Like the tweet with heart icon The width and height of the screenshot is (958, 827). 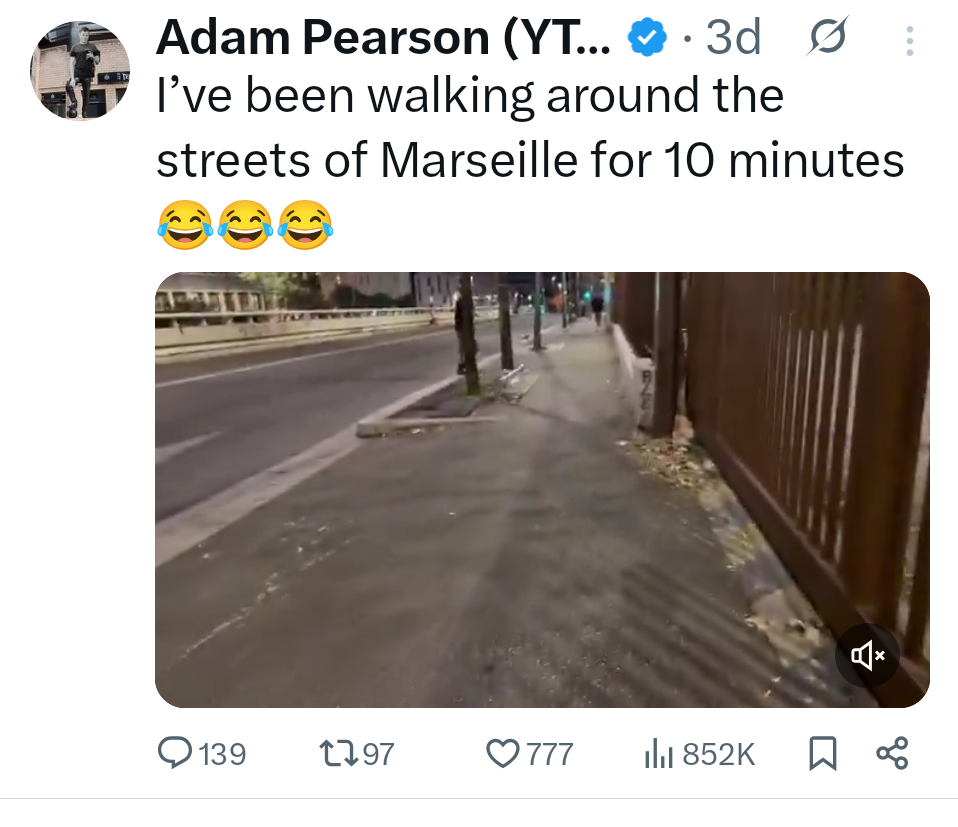pos(502,753)
